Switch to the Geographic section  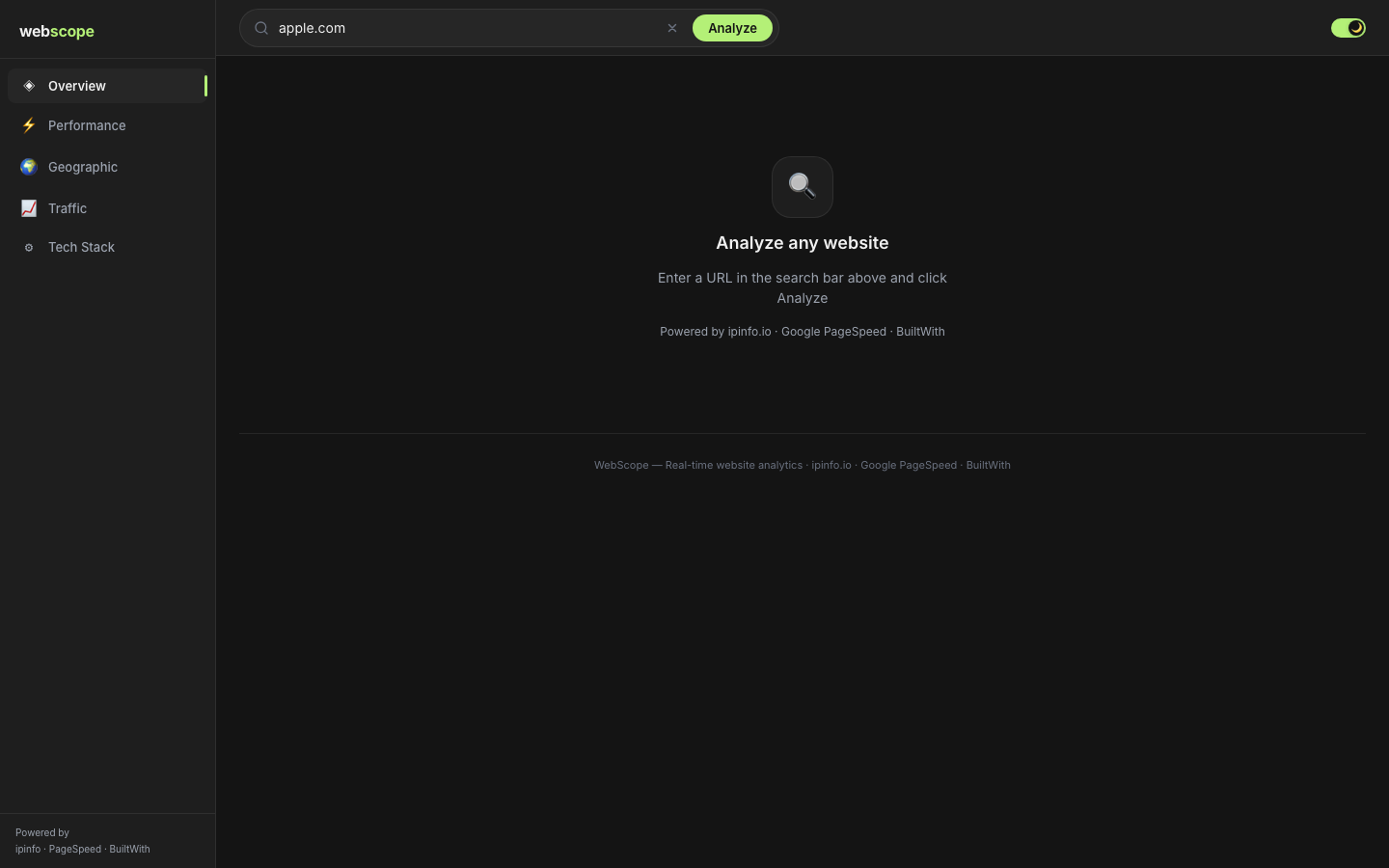107,167
